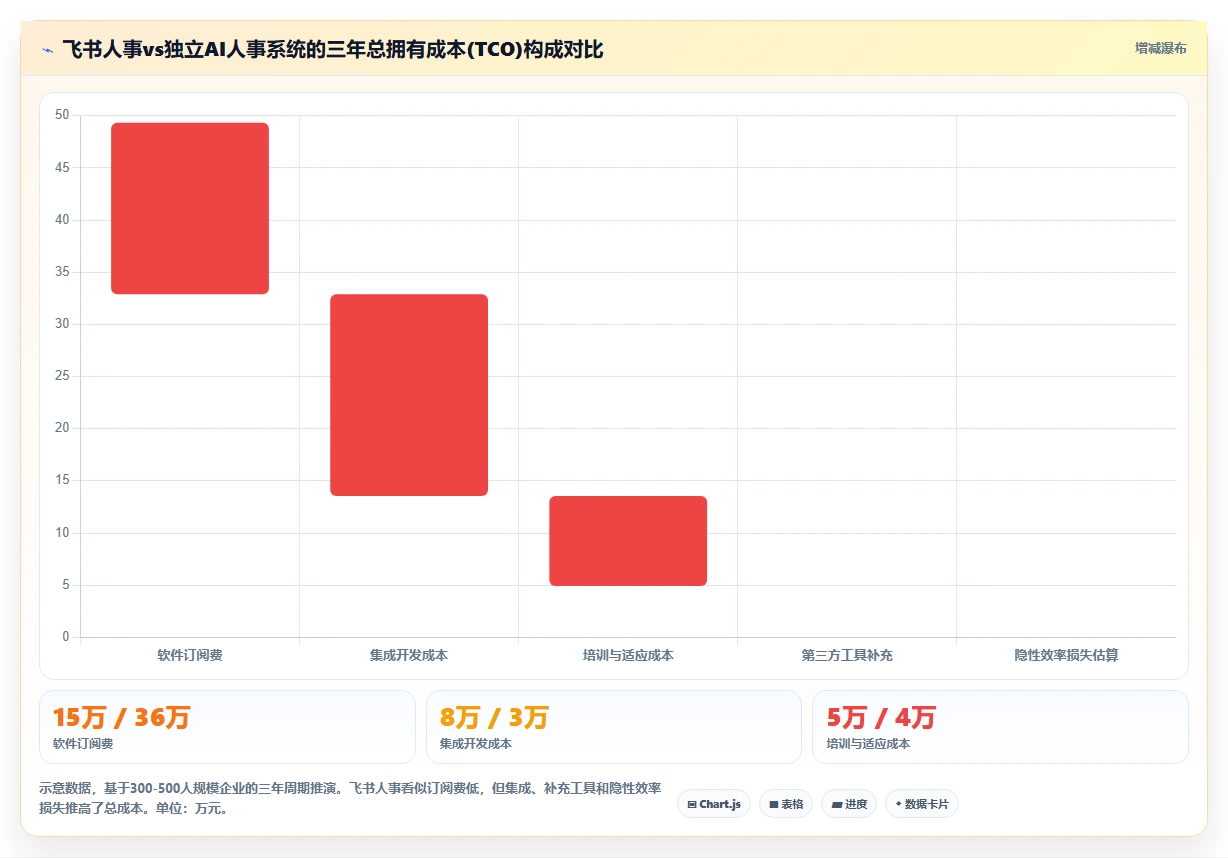Click the red 培训与适应成本 waterfall bar
Image resolution: width=1228 pixels, height=858 pixels.
point(628,541)
